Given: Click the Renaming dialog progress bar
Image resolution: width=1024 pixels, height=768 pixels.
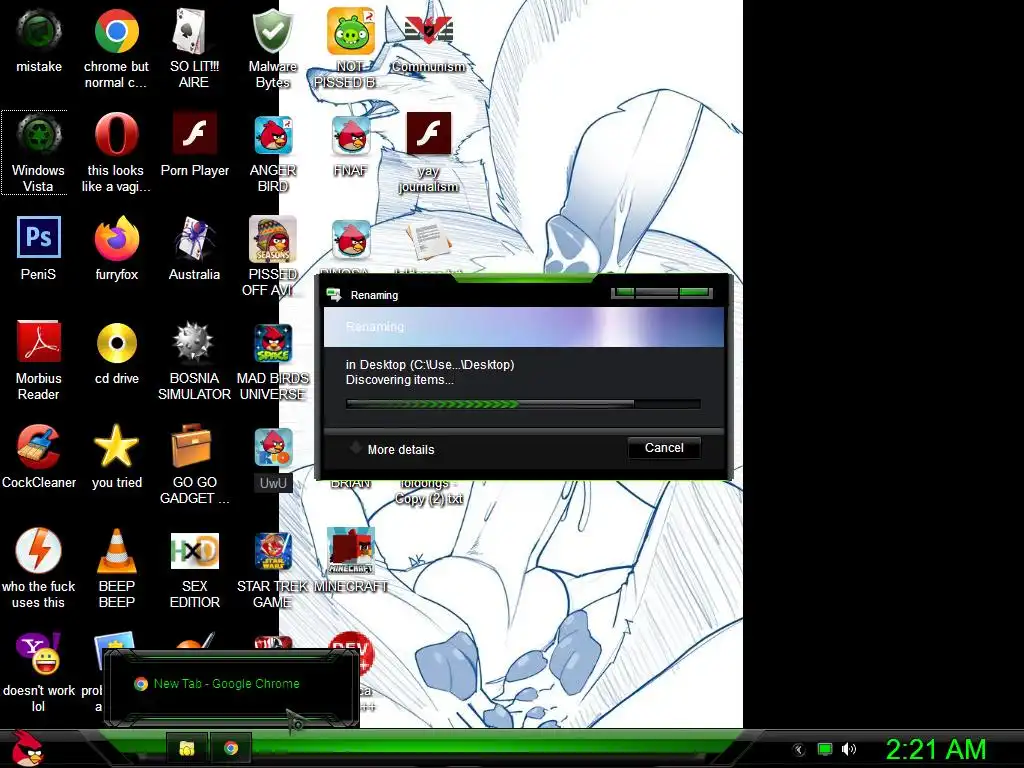Looking at the screenshot, I should (x=523, y=404).
